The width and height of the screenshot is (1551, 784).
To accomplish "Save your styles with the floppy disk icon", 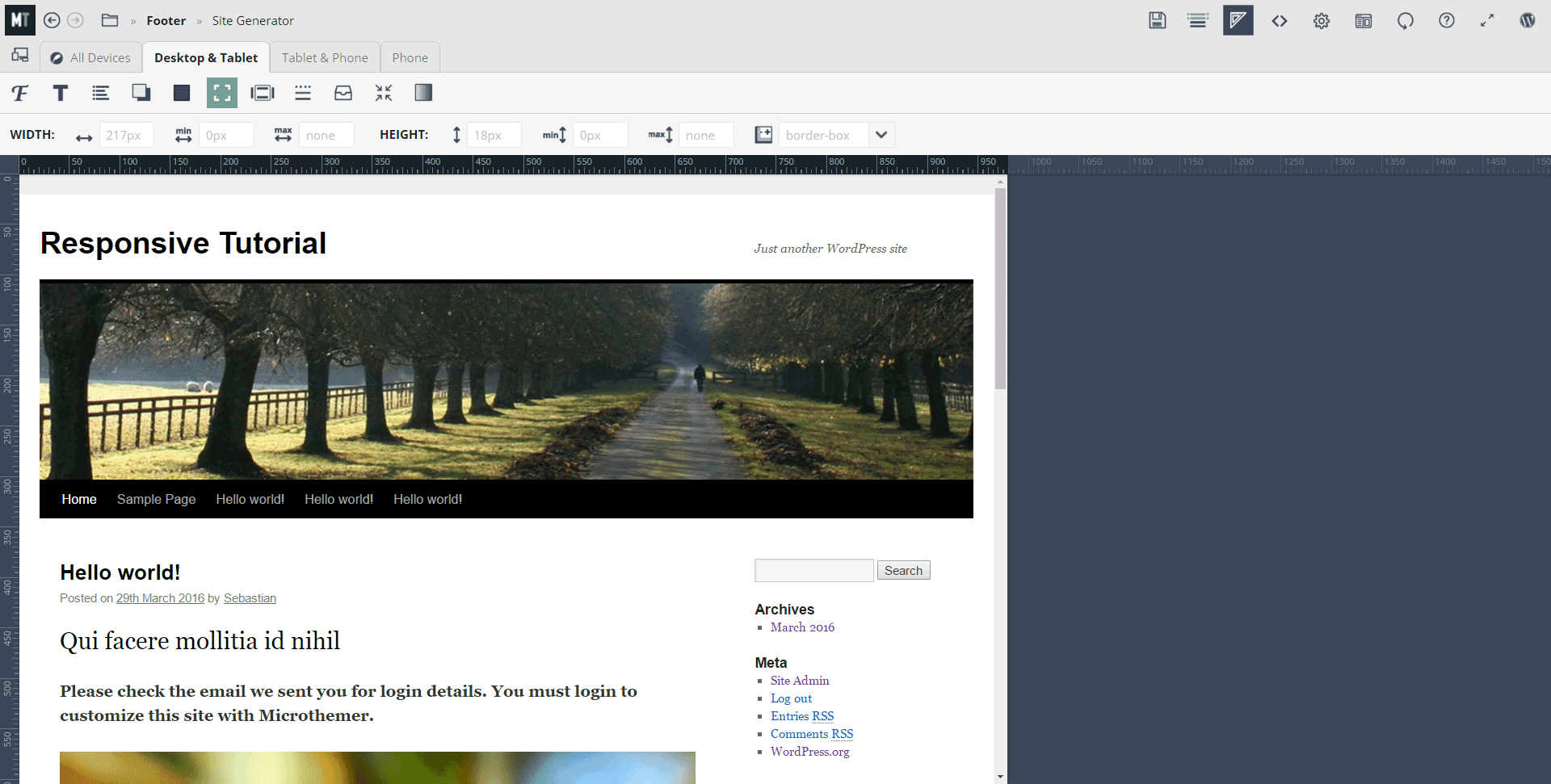I will pos(1158,20).
